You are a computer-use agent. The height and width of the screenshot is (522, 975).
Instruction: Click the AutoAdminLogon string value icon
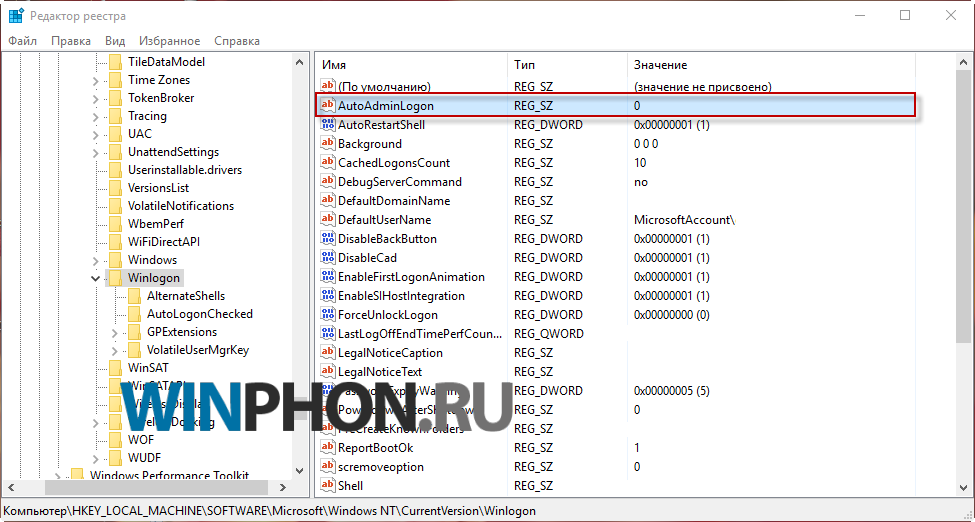point(327,105)
